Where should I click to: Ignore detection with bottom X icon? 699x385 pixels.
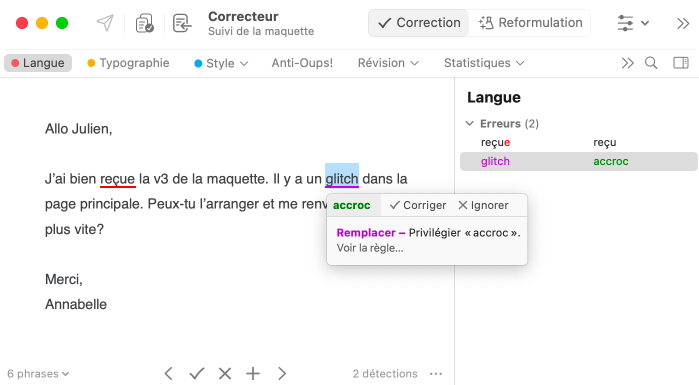pyautogui.click(x=225, y=373)
